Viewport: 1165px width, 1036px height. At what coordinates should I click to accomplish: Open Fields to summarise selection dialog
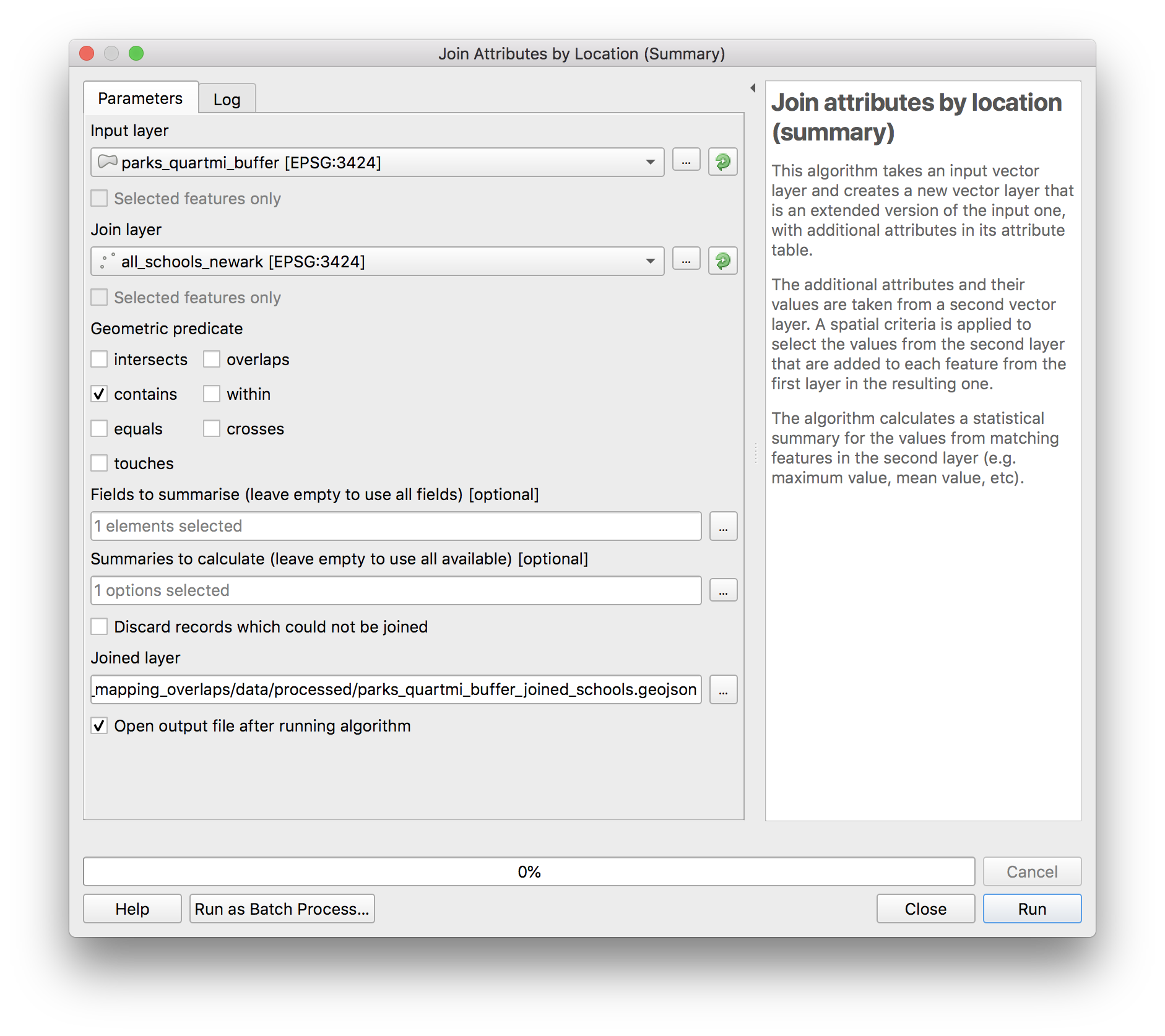(722, 527)
